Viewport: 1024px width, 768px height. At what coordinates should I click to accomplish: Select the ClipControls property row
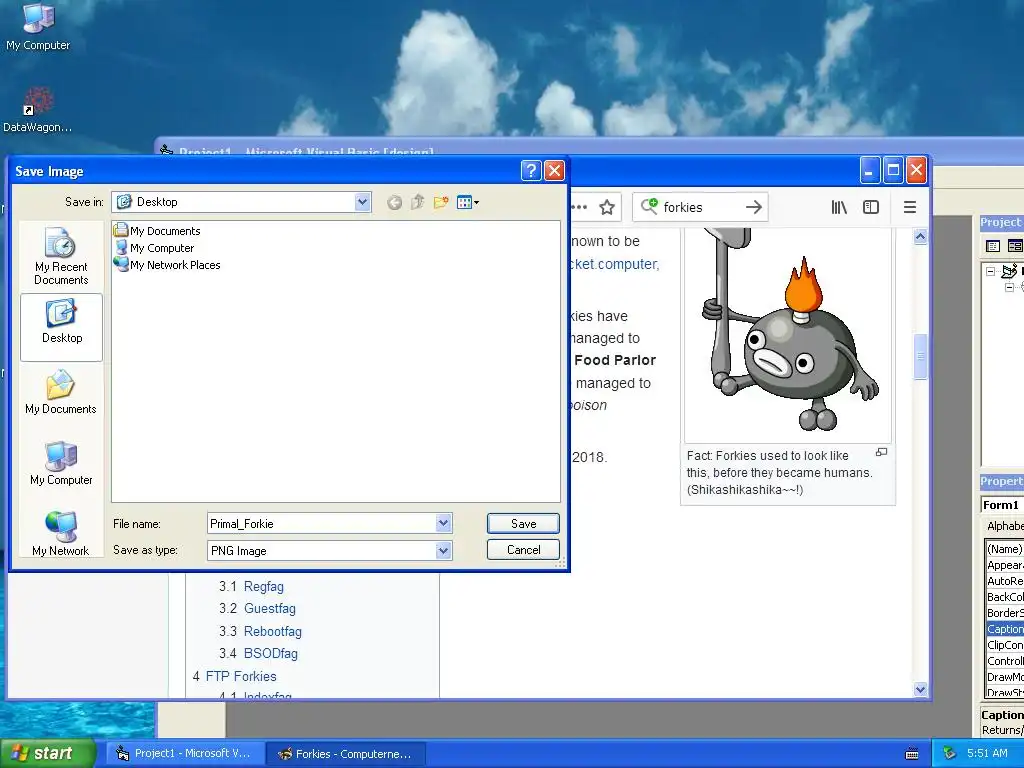(x=1004, y=645)
